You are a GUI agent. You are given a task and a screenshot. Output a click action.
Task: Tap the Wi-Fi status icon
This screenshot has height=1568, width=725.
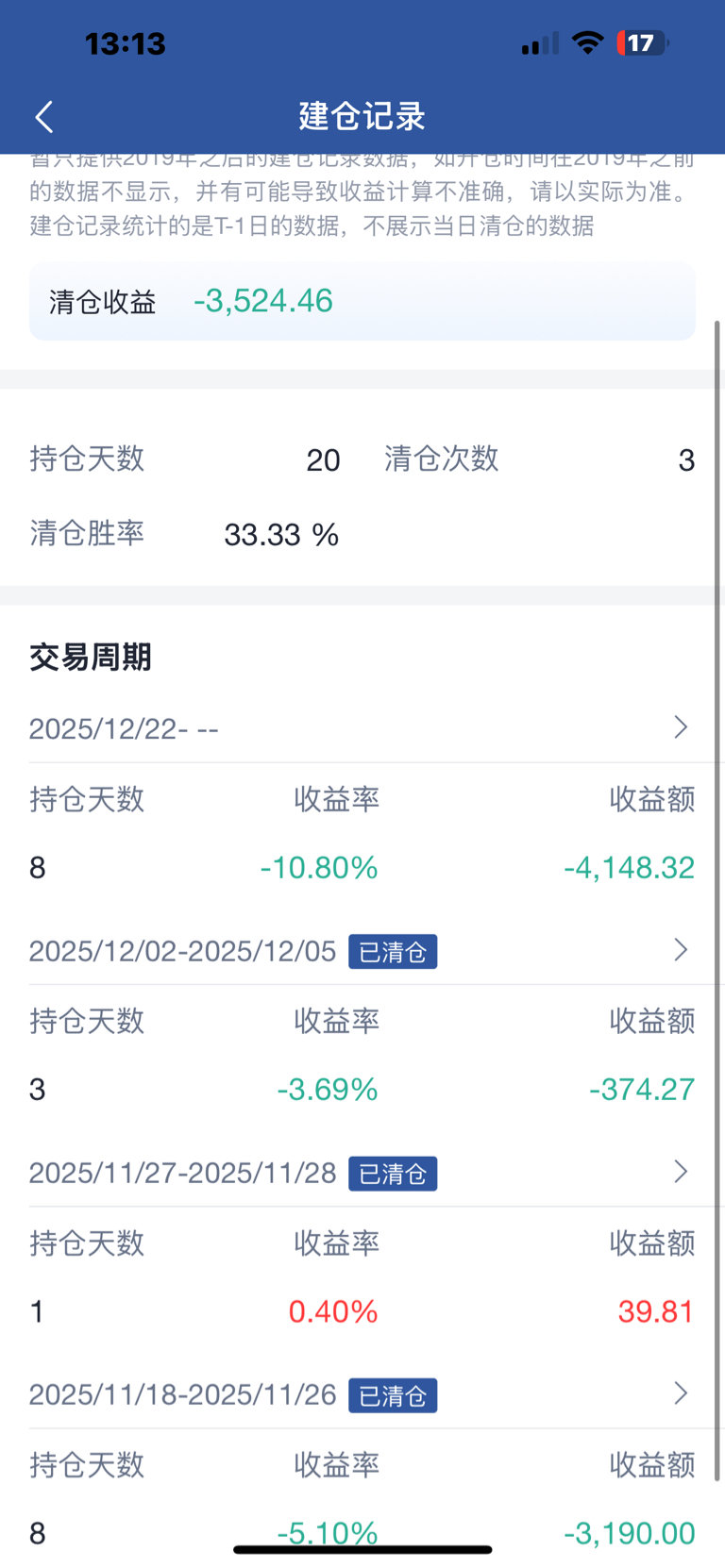coord(588,42)
